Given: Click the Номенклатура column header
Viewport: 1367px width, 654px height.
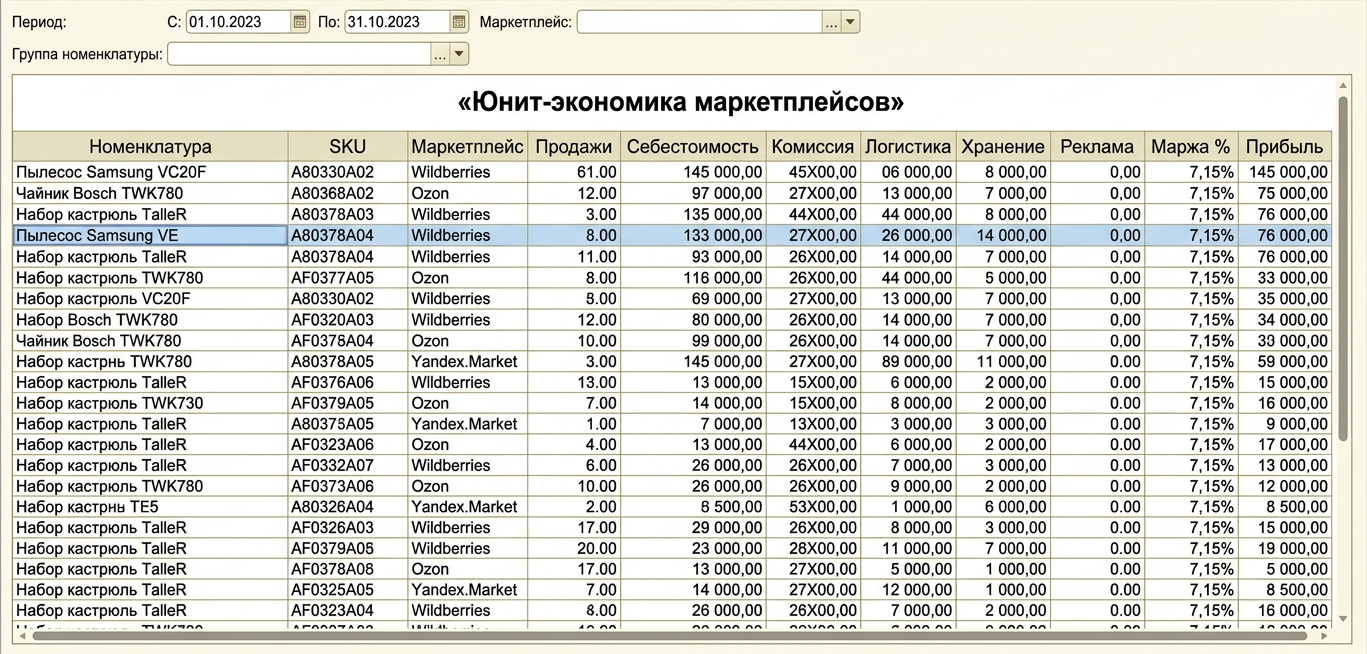Looking at the screenshot, I should [x=150, y=146].
